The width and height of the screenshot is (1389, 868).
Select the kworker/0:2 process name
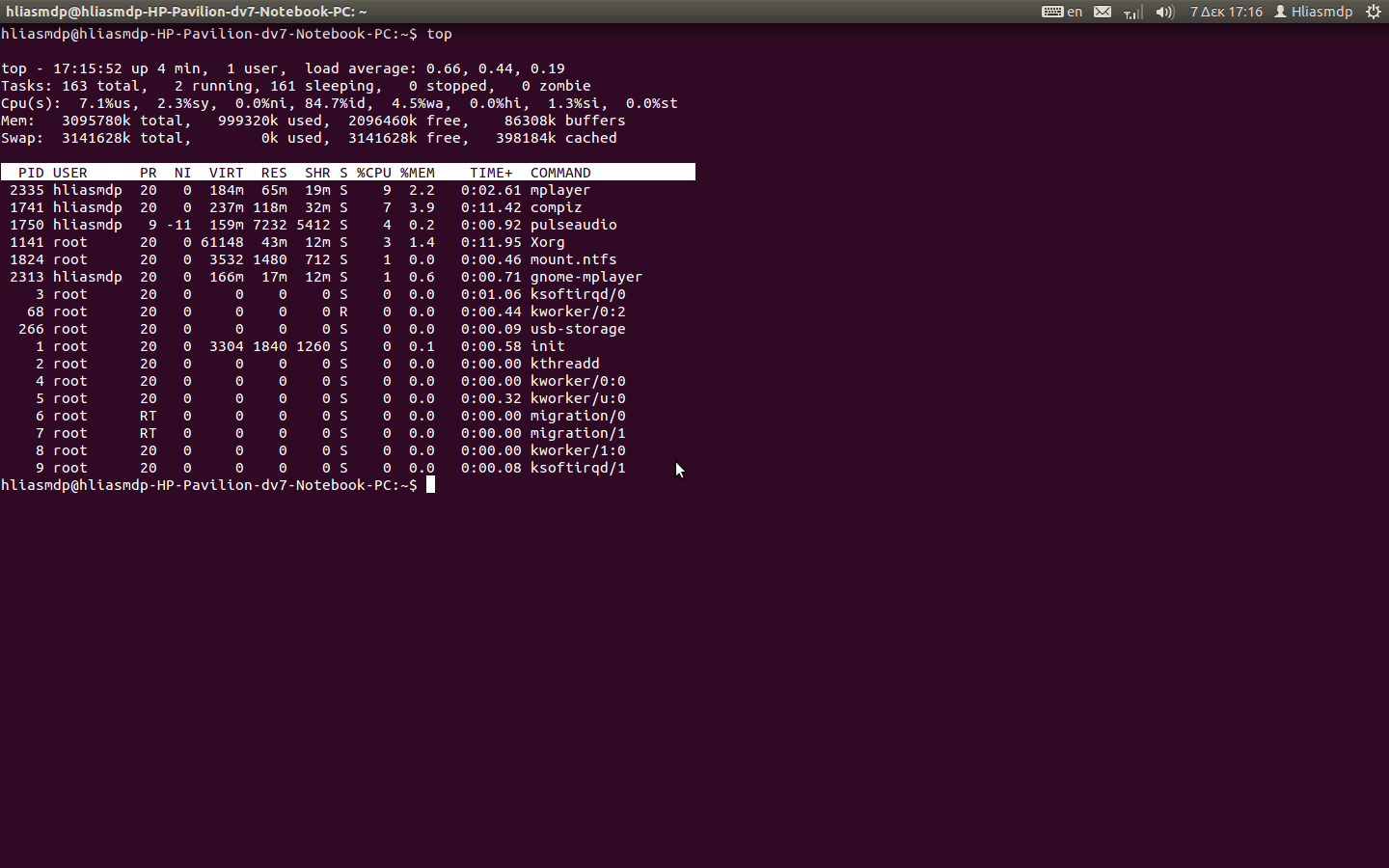click(578, 312)
